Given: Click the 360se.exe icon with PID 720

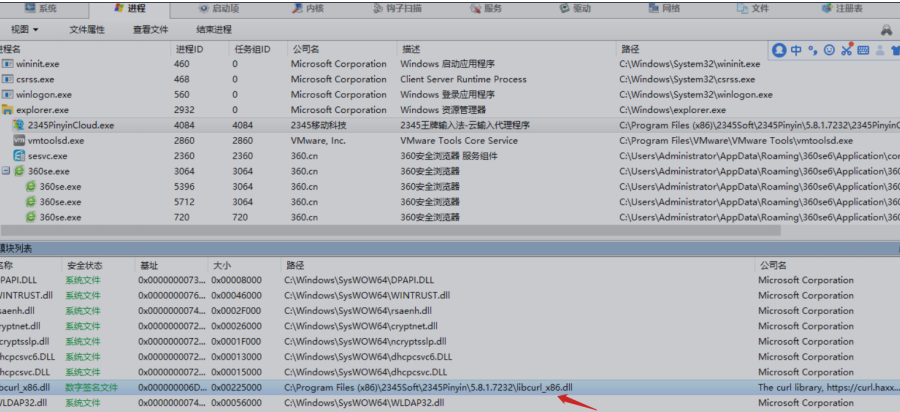Looking at the screenshot, I should pyautogui.click(x=30, y=217).
